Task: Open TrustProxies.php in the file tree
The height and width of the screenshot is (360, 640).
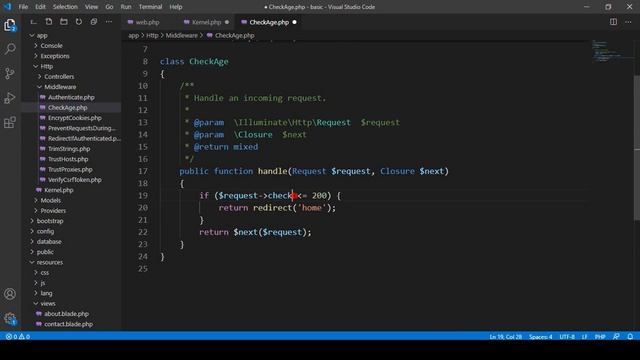Action: pos(71,169)
